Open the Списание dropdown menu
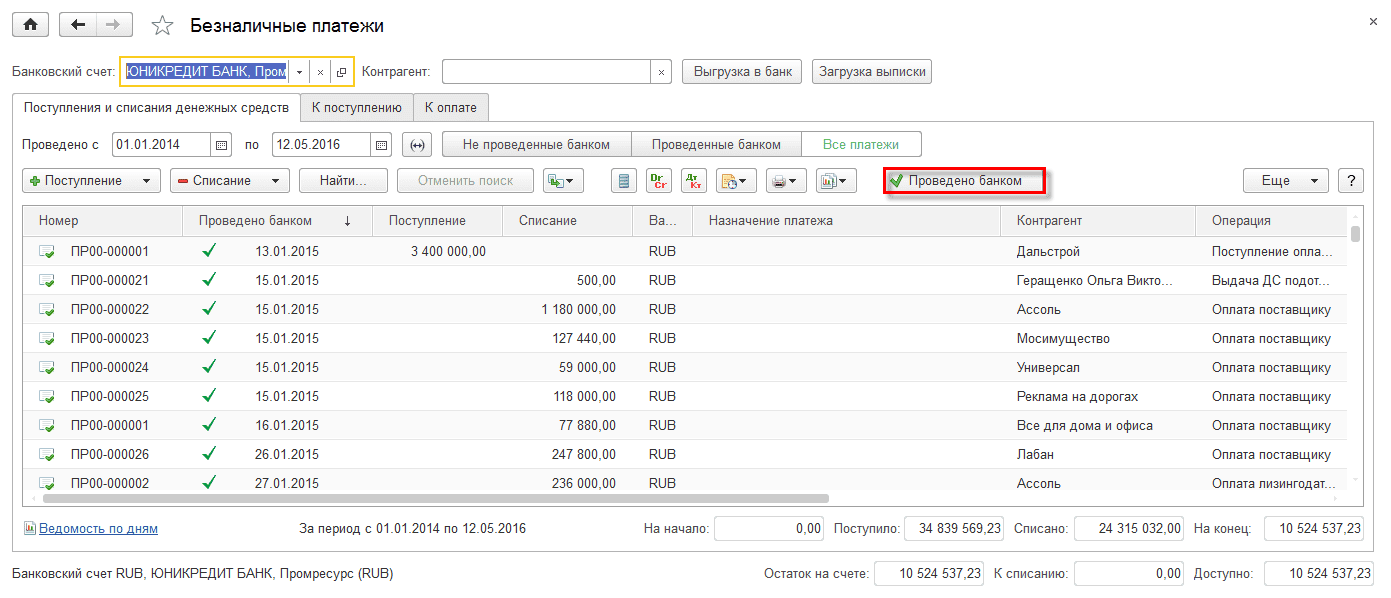The width and height of the screenshot is (1391, 598). pos(230,181)
